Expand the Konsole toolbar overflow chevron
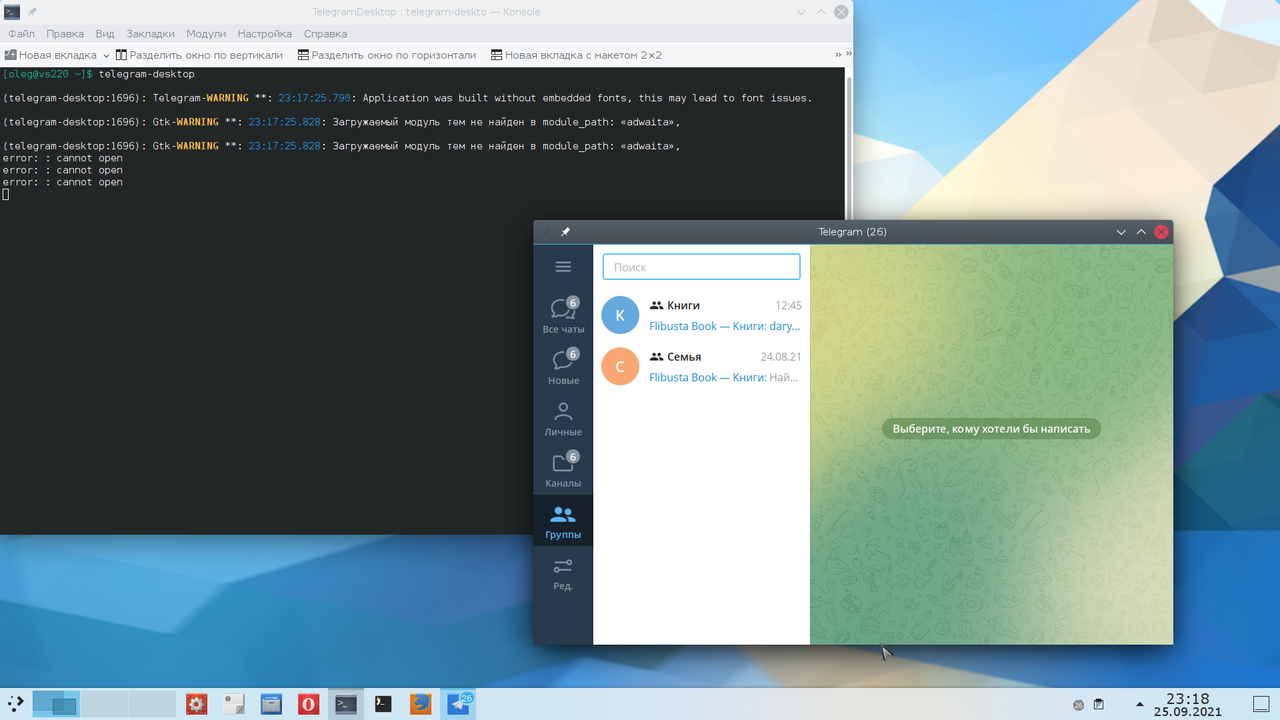1280x720 pixels. pos(838,55)
